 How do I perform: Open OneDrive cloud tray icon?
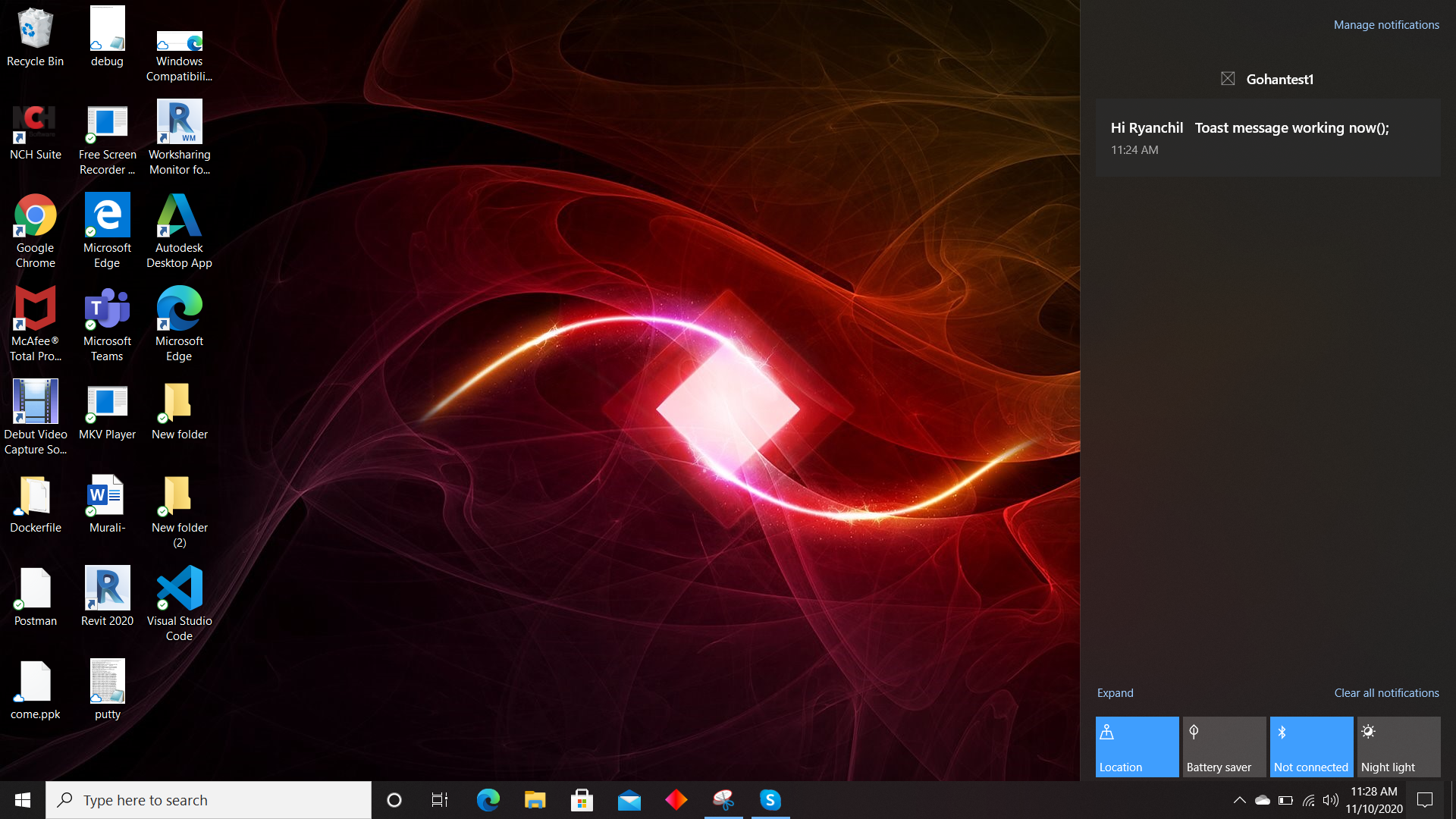coord(1262,800)
